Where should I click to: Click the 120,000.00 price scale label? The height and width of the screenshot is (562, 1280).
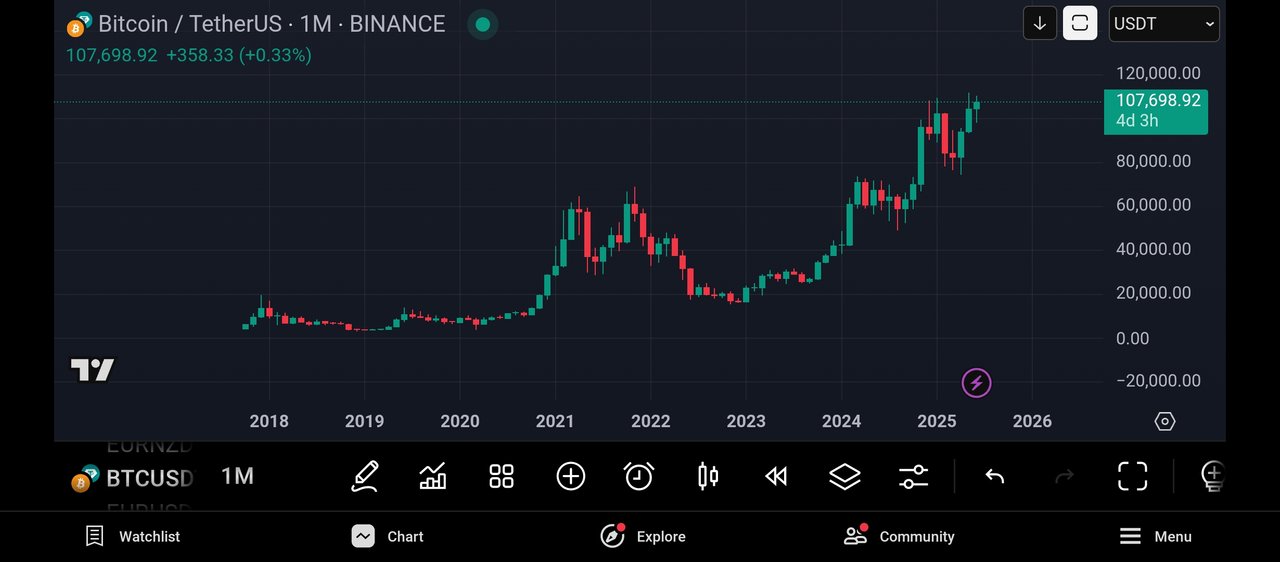pos(1158,73)
